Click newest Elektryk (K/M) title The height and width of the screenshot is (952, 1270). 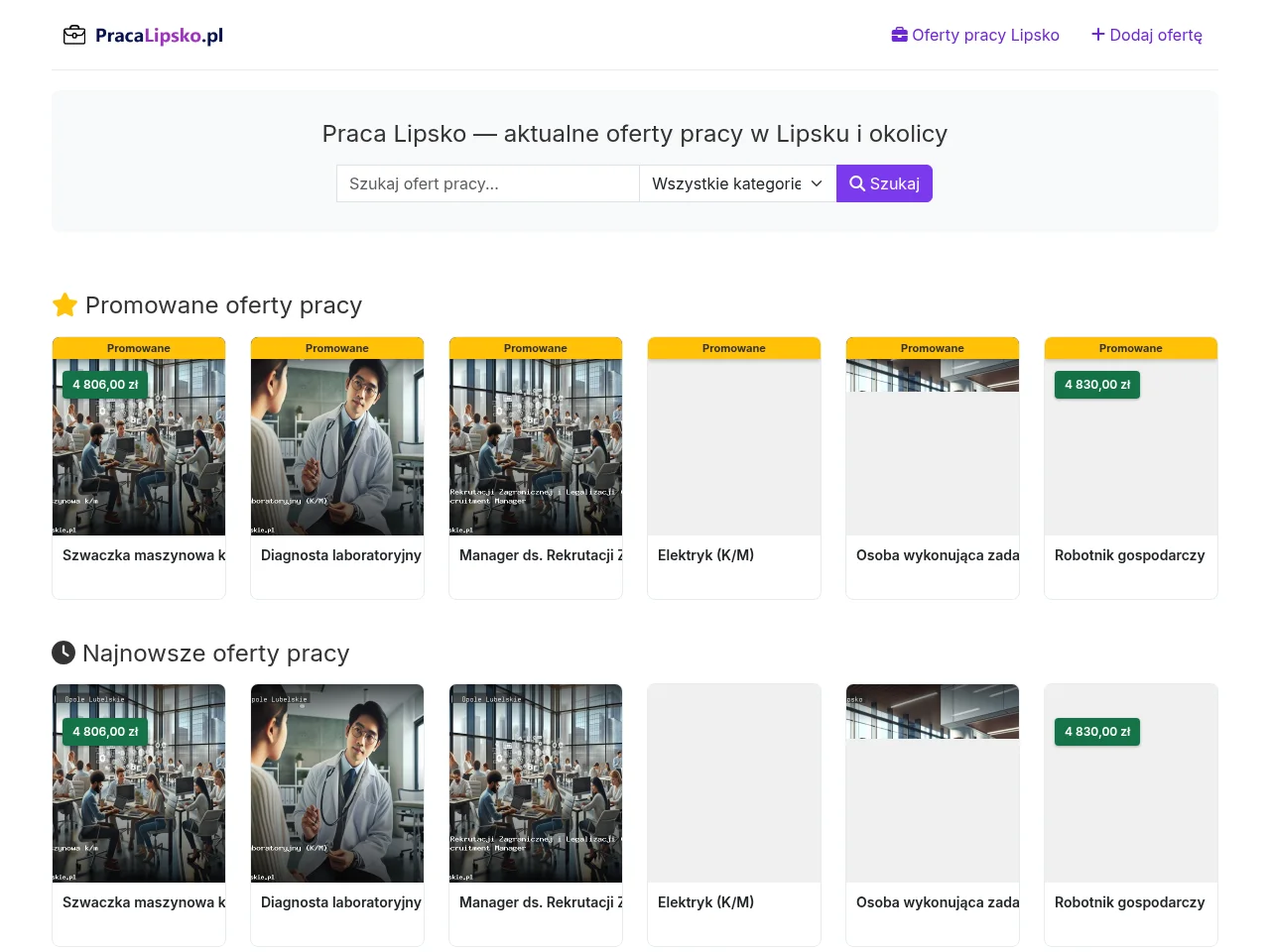(705, 902)
